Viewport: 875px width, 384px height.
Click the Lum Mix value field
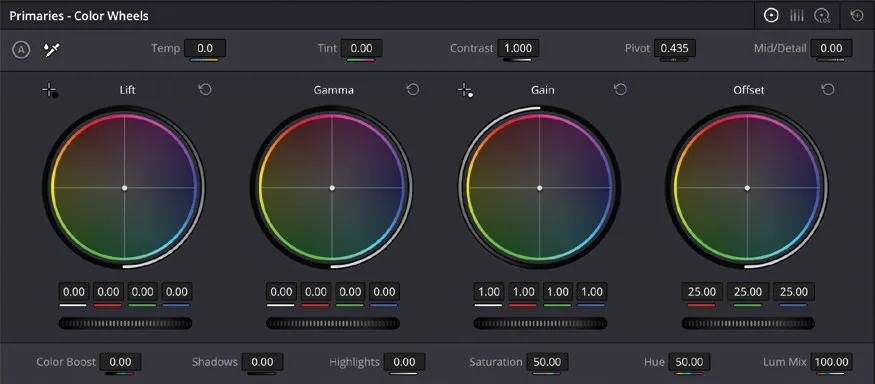pos(831,362)
